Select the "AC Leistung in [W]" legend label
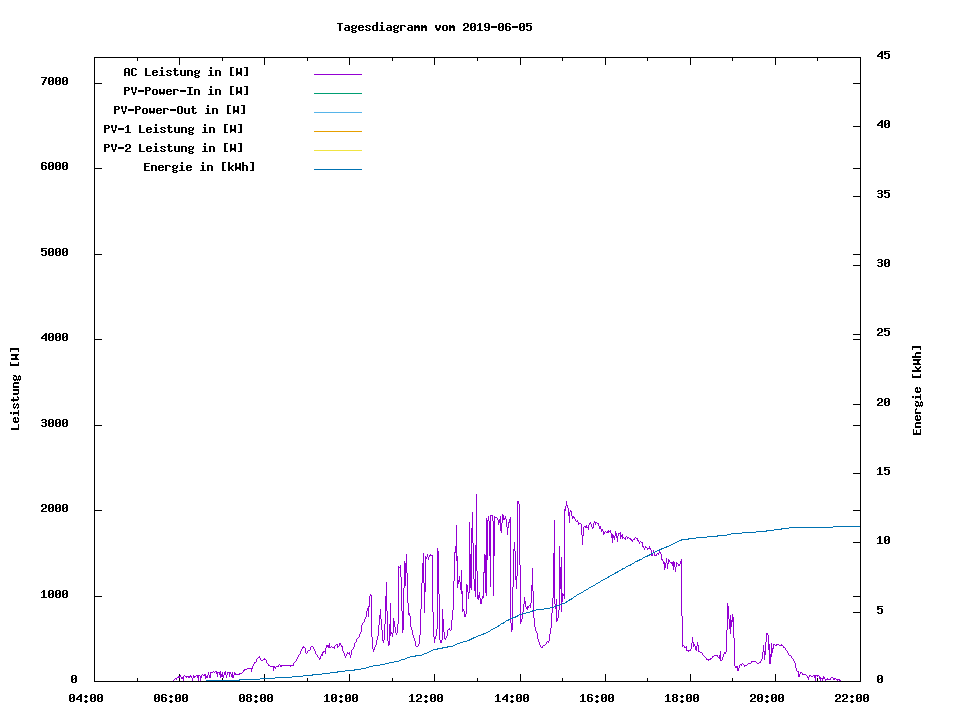 pyautogui.click(x=186, y=72)
